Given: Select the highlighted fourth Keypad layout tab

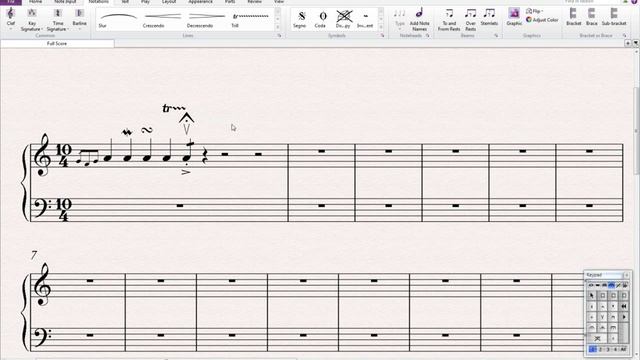Looking at the screenshot, I should coord(611,285).
